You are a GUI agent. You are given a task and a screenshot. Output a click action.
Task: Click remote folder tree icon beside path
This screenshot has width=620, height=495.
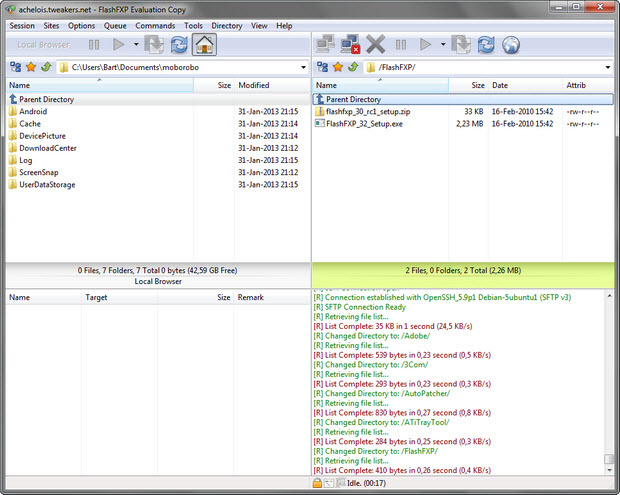click(322, 67)
